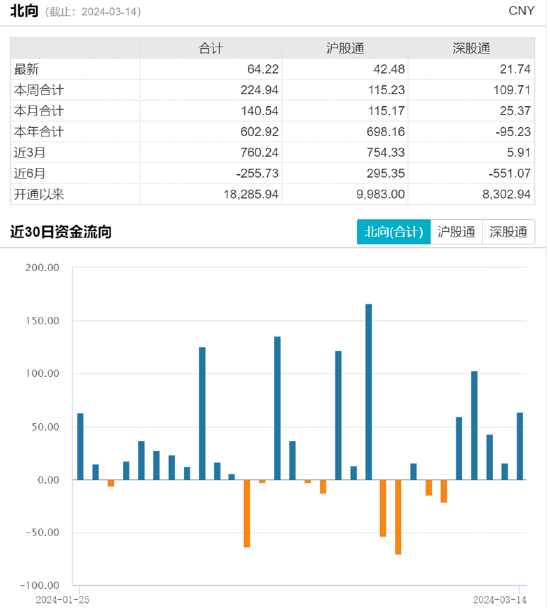Click the 北向 section title
The width and height of the screenshot is (550, 608).
pyautogui.click(x=24, y=11)
